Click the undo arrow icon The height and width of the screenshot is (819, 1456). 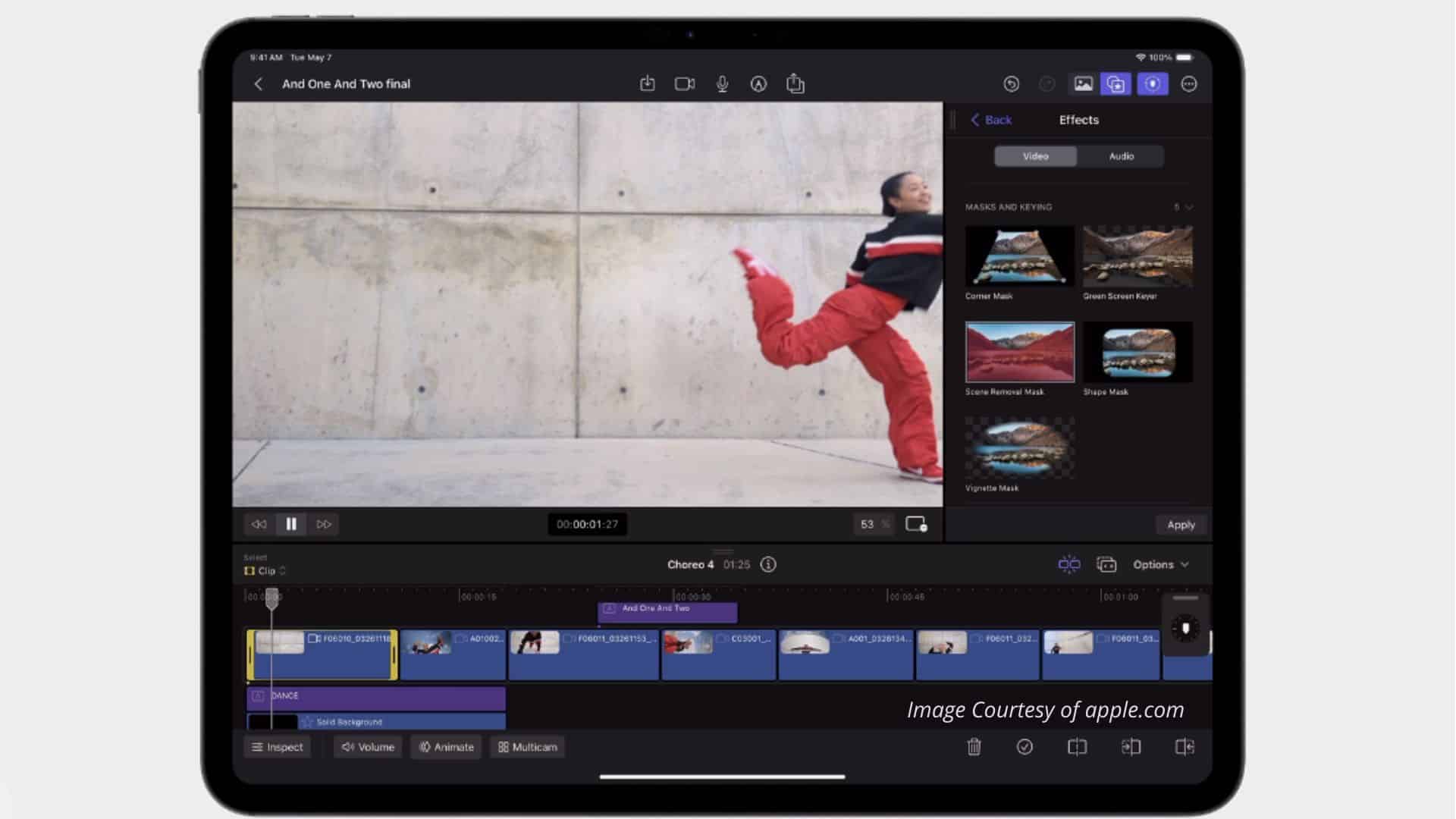coord(1011,84)
